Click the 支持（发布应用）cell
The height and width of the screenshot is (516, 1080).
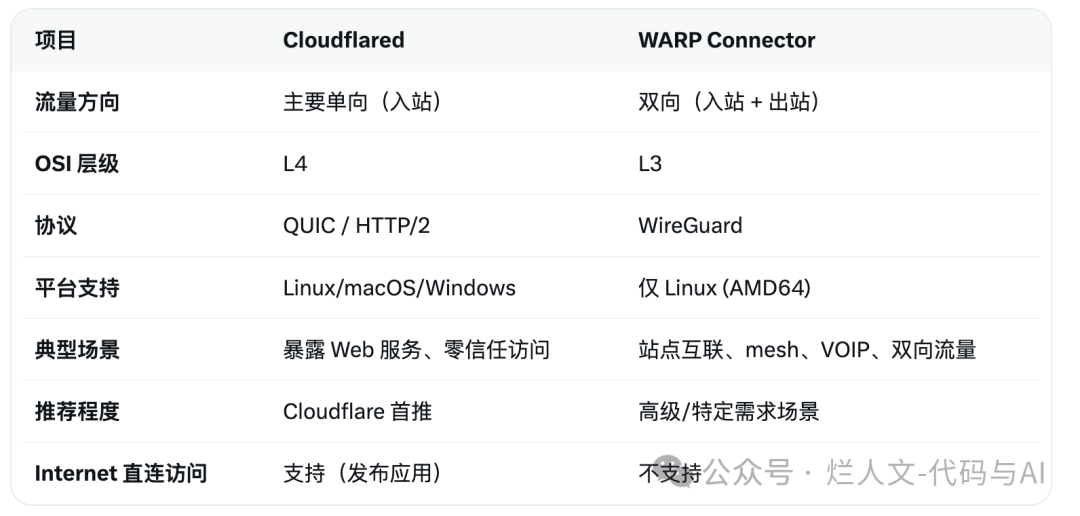(x=363, y=473)
